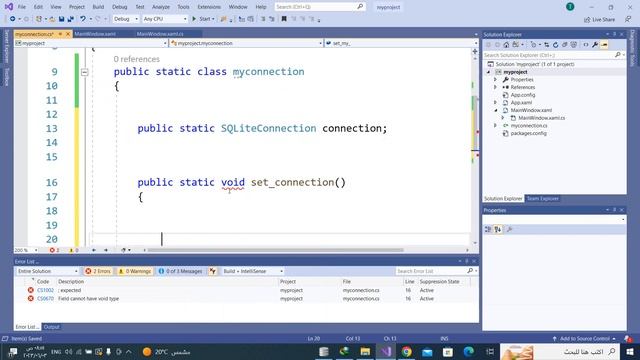Click Switch Views icon in Solution Explorer
Image resolution: width=640 pixels, height=360 pixels.
(x=516, y=45)
